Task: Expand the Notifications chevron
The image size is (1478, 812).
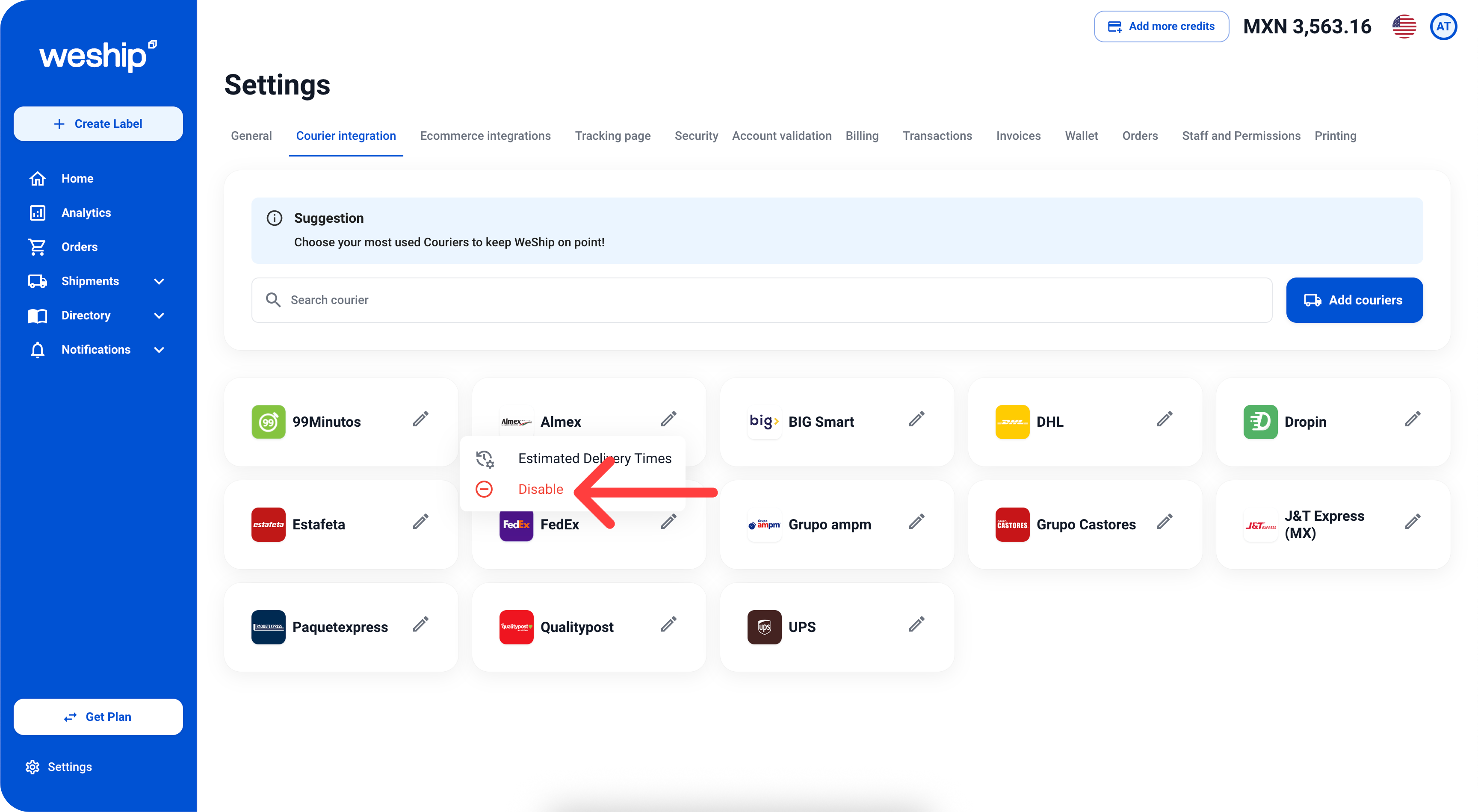Action: [x=159, y=350]
